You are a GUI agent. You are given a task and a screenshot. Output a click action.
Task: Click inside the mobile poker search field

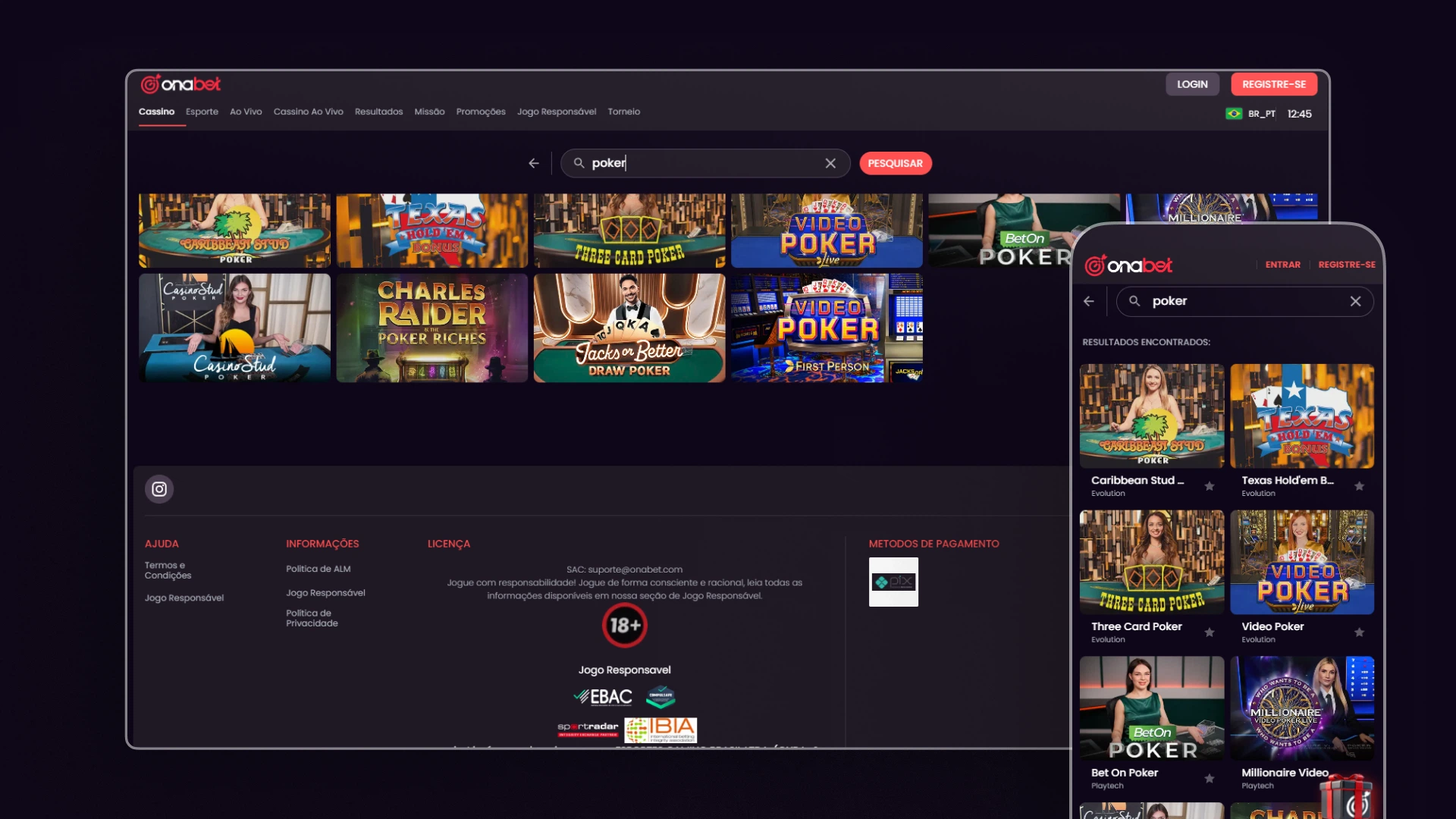tap(1244, 301)
